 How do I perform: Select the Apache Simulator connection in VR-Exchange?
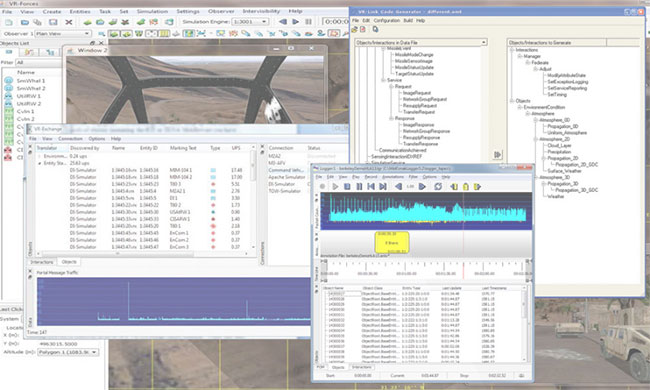[x=287, y=177]
